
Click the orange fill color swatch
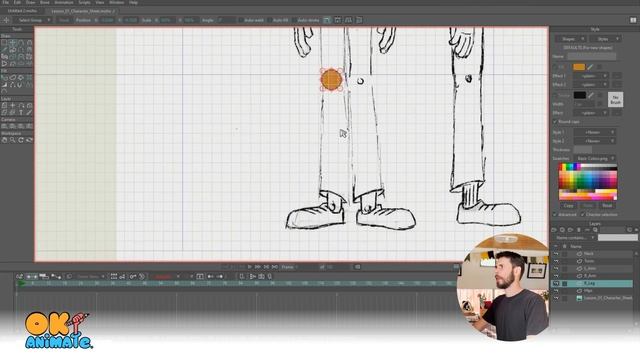(579, 67)
